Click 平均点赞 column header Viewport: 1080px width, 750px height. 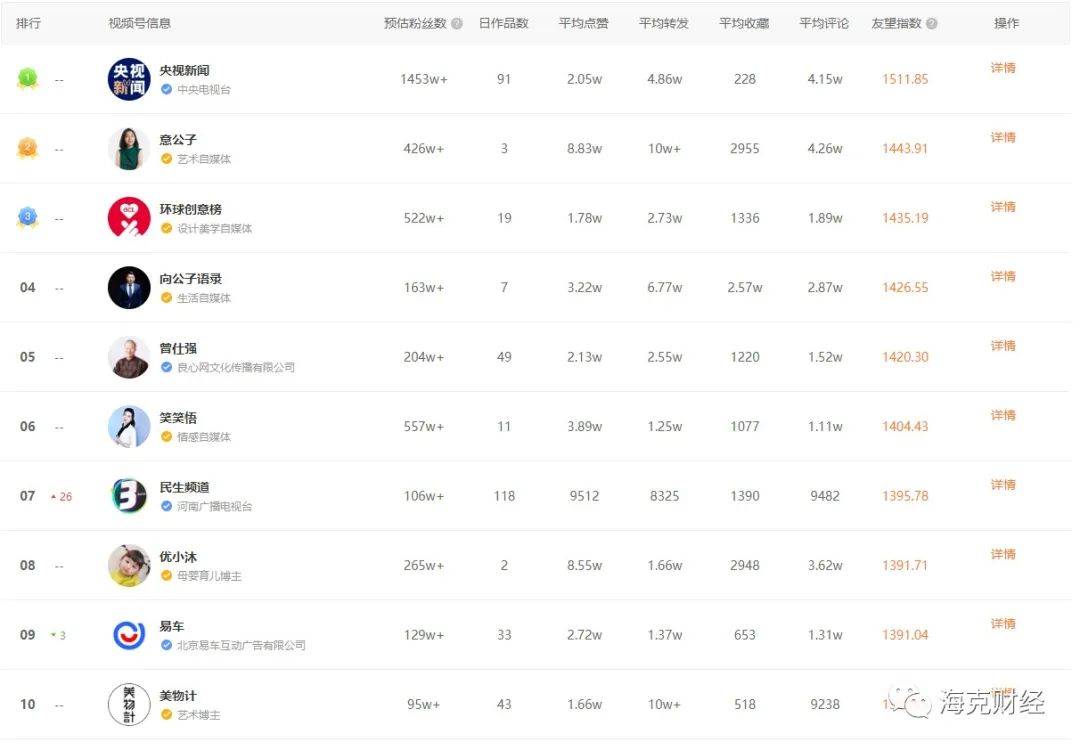583,24
